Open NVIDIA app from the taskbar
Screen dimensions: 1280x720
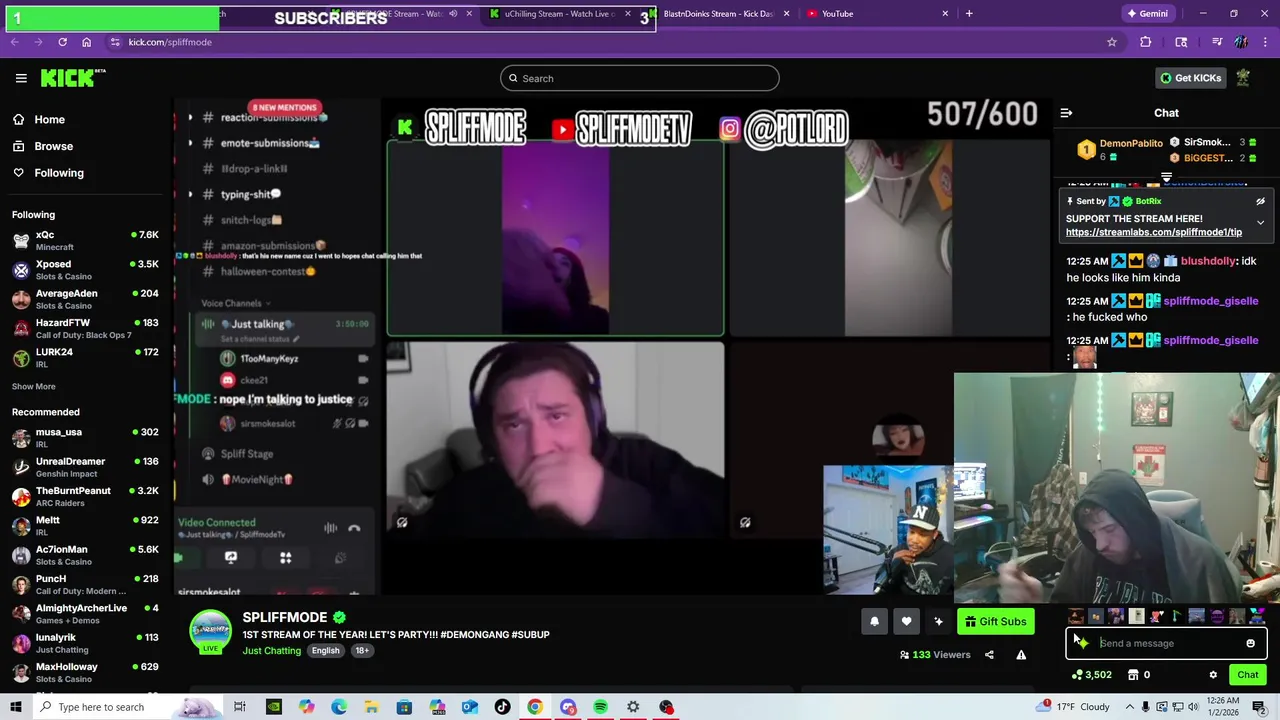tap(273, 707)
